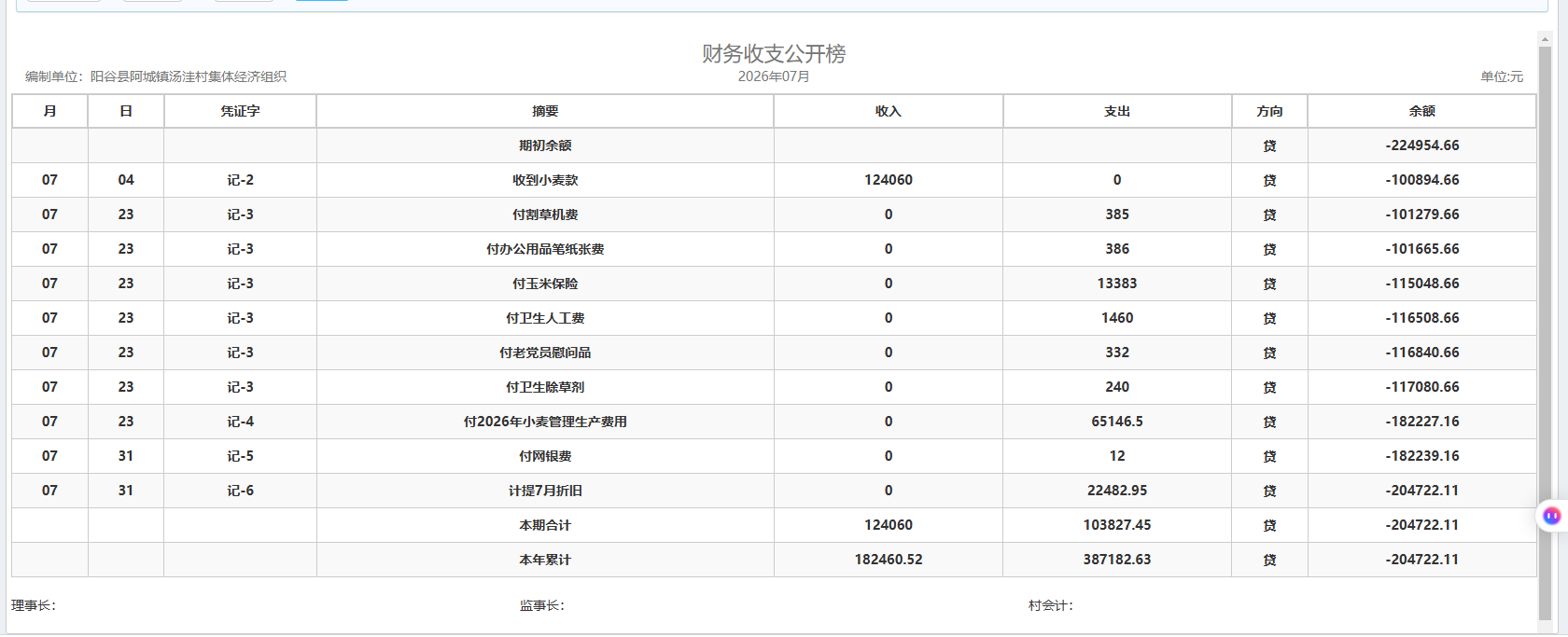Click the 计提7月折旧 summary cell
1568x637 pixels.
545,491
